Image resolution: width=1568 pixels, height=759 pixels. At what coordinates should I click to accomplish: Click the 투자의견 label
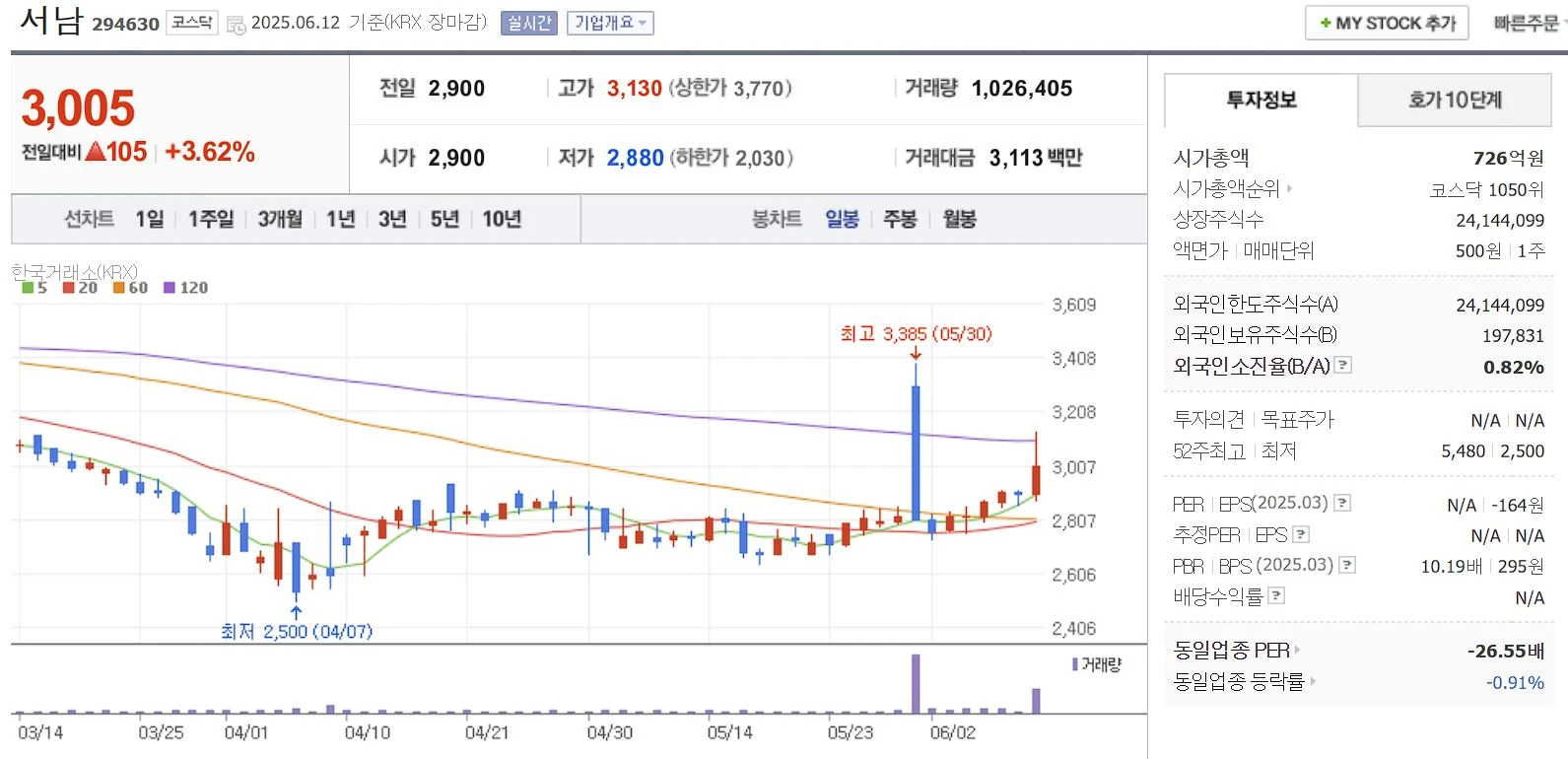click(1208, 420)
